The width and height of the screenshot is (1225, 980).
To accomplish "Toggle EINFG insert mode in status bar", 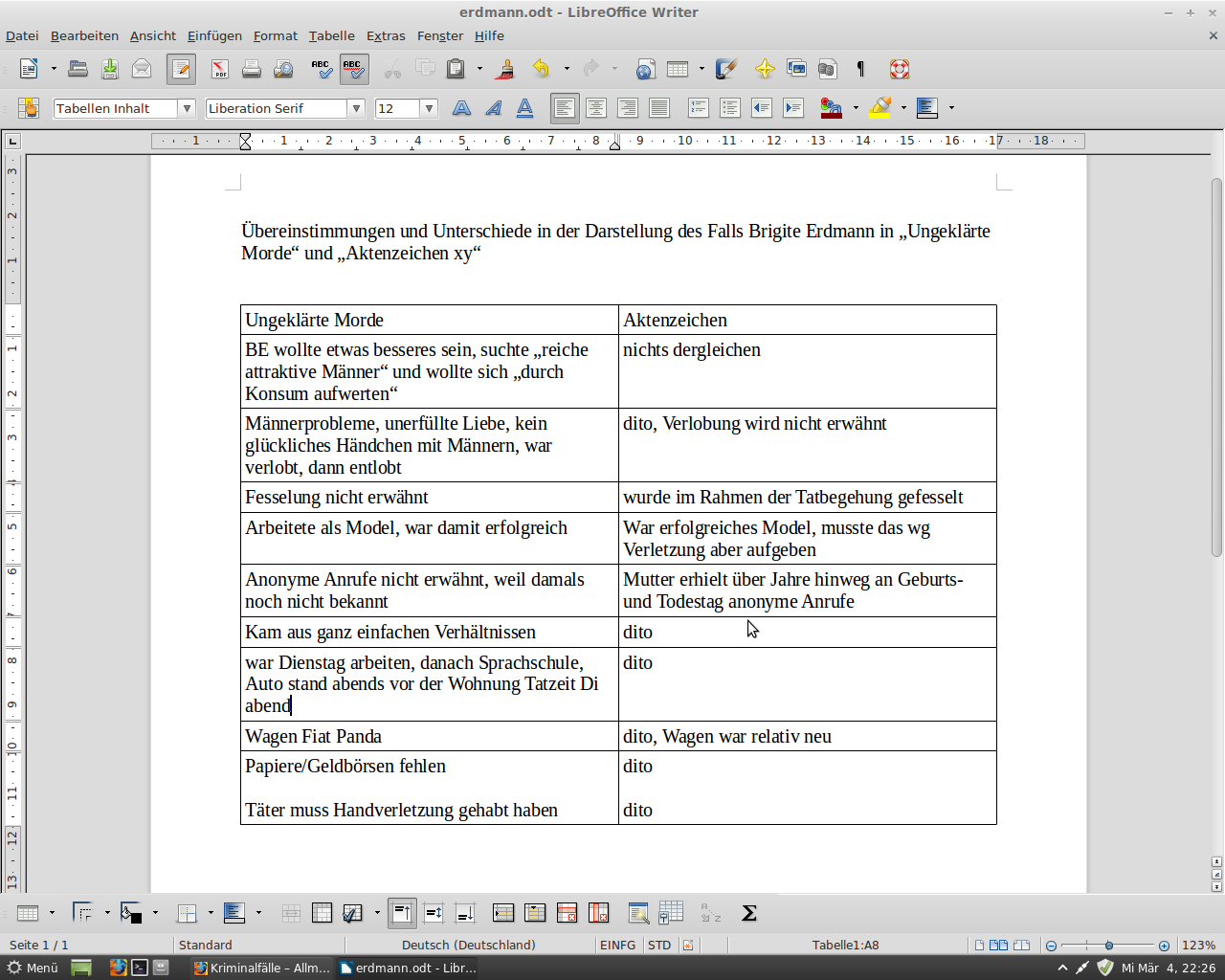I will click(x=617, y=945).
